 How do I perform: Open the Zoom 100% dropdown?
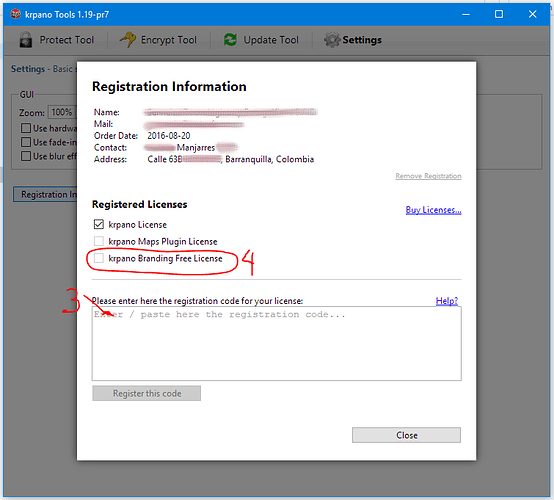[62, 112]
